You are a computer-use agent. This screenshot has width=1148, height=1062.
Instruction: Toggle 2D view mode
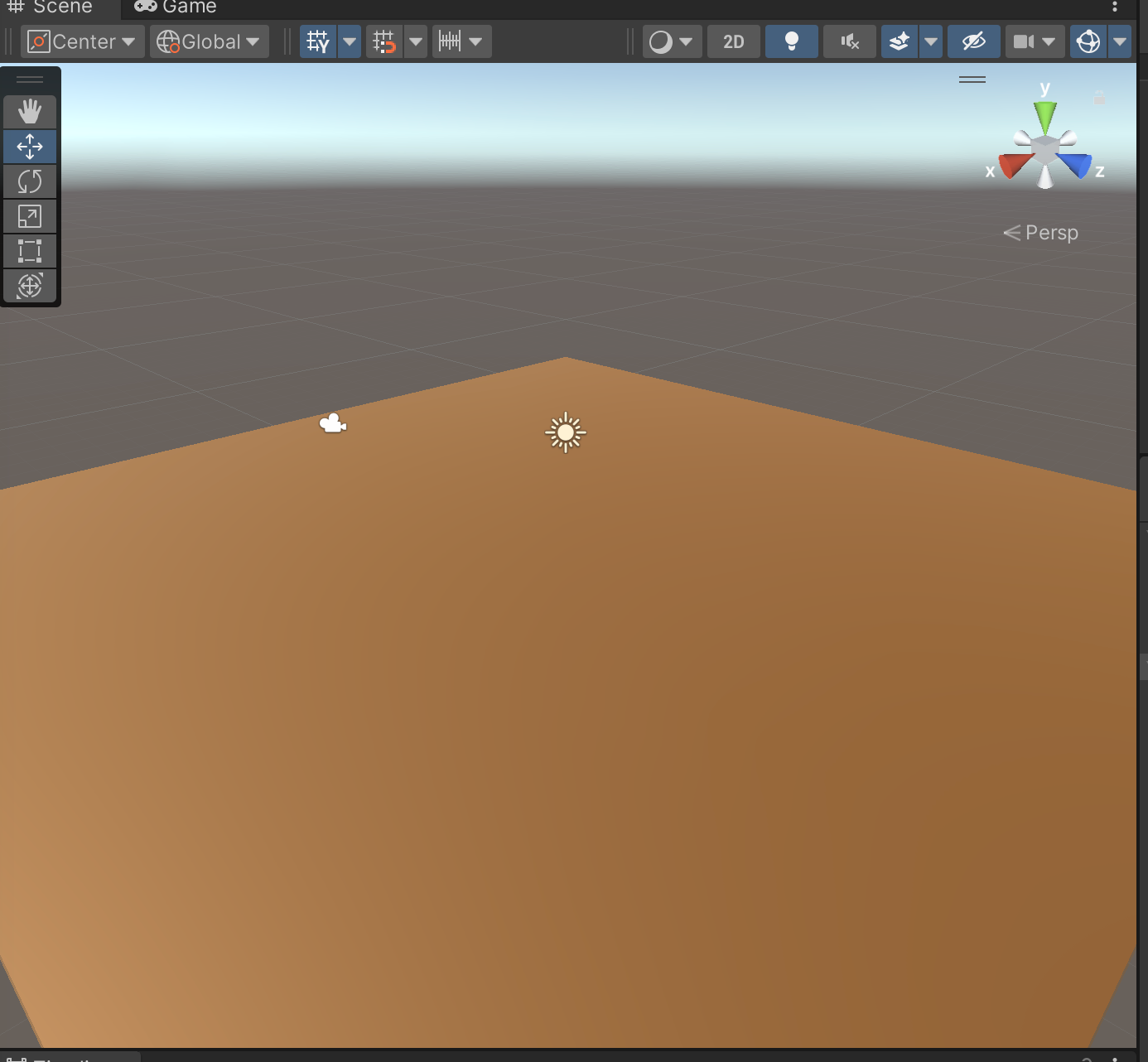pos(732,41)
